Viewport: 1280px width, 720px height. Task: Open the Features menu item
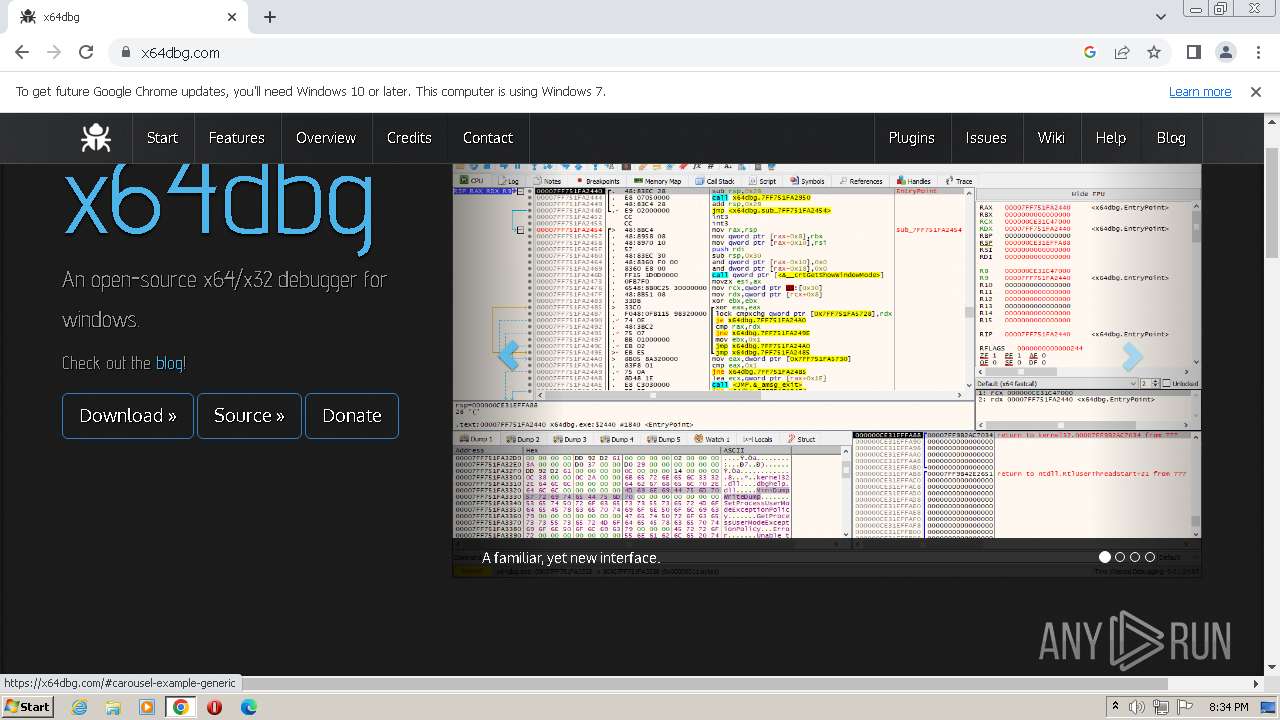pos(237,138)
